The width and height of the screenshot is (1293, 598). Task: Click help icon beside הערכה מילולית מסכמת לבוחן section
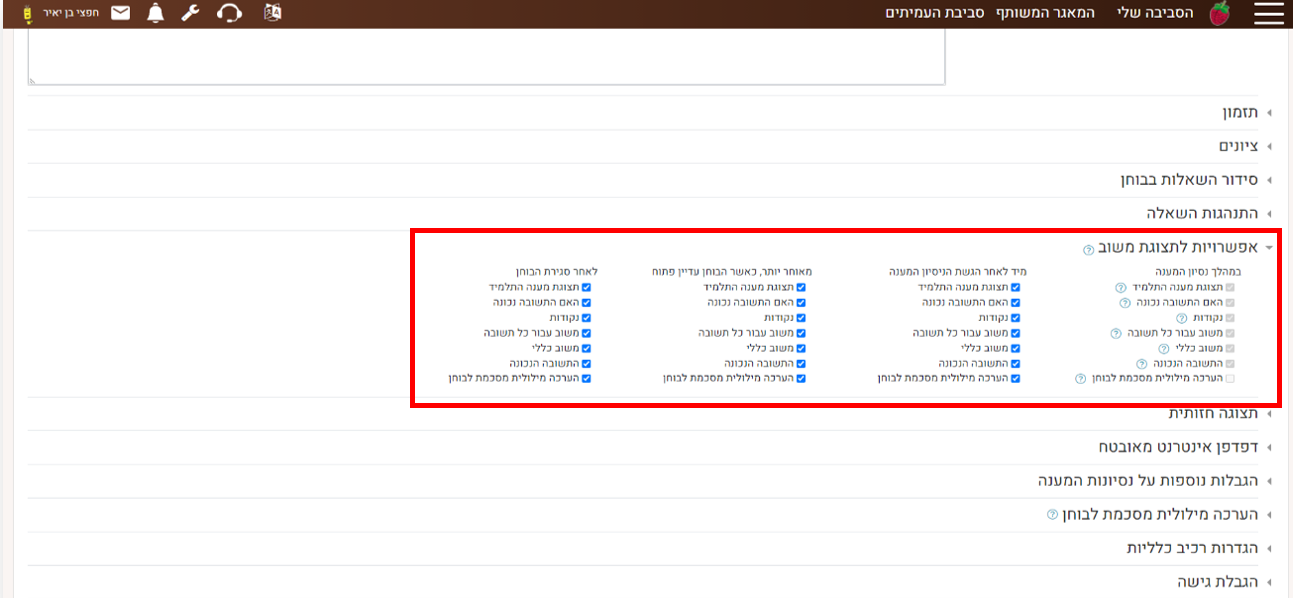(x=1051, y=515)
